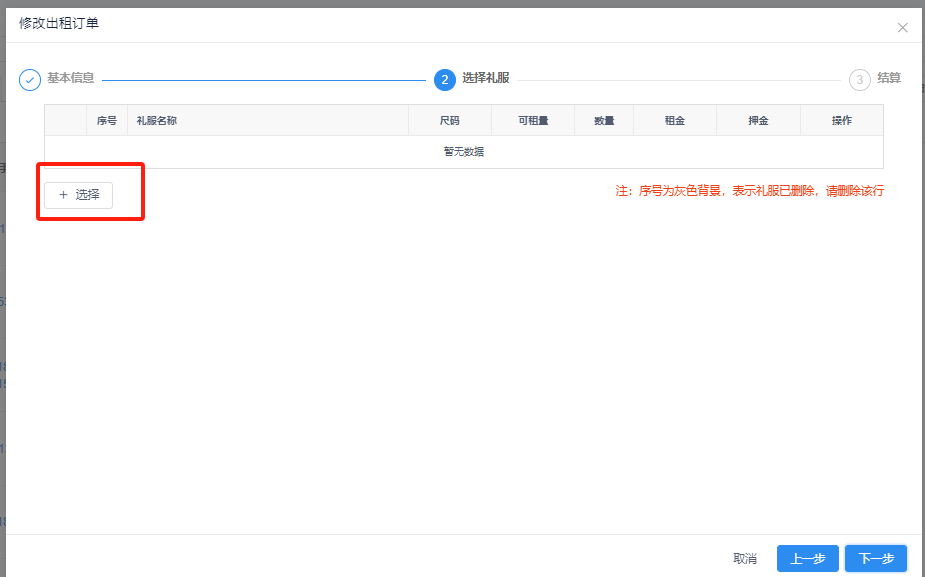The height and width of the screenshot is (577, 925).
Task: Click the 数量 column header
Action: pos(604,119)
